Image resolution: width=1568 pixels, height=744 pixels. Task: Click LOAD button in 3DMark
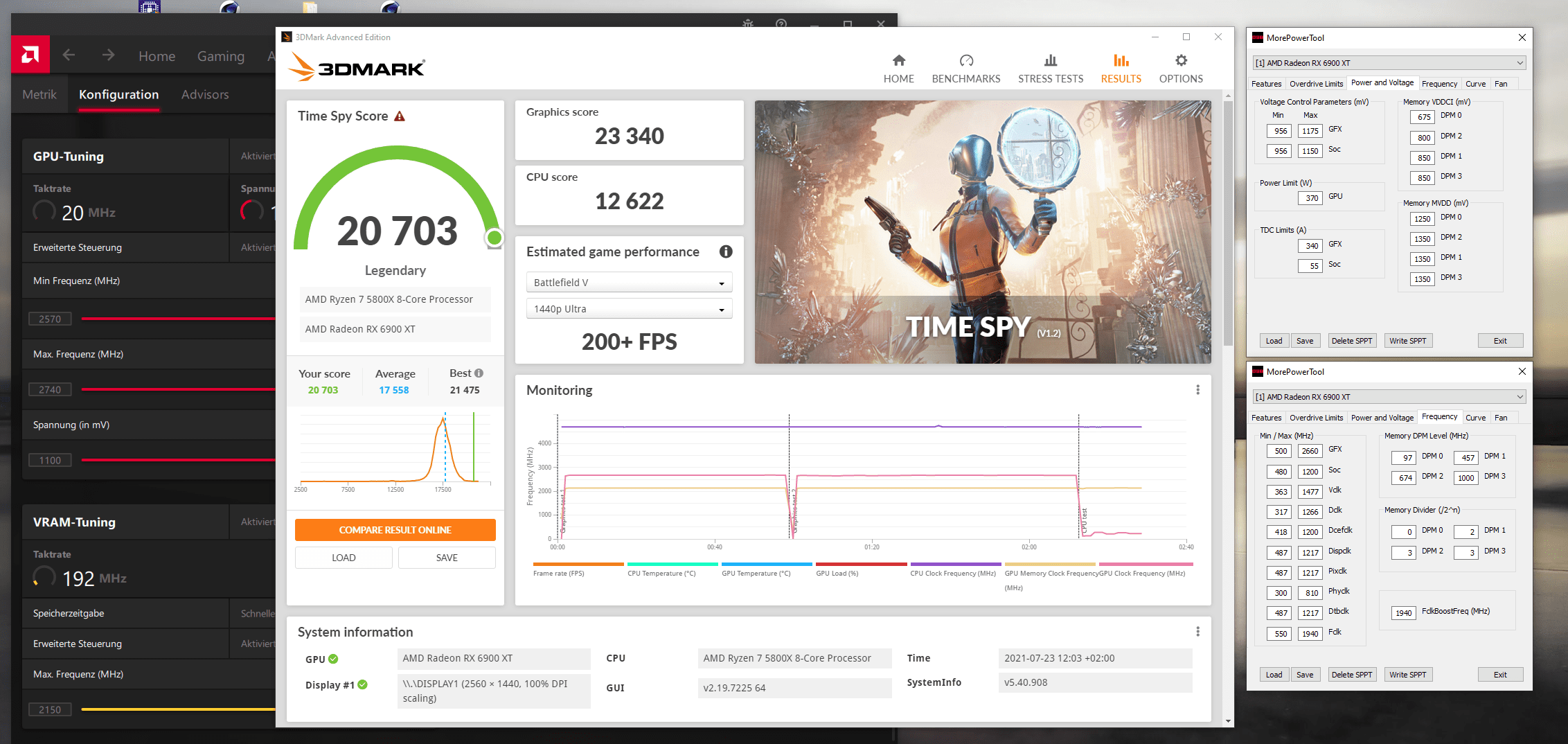tap(344, 558)
